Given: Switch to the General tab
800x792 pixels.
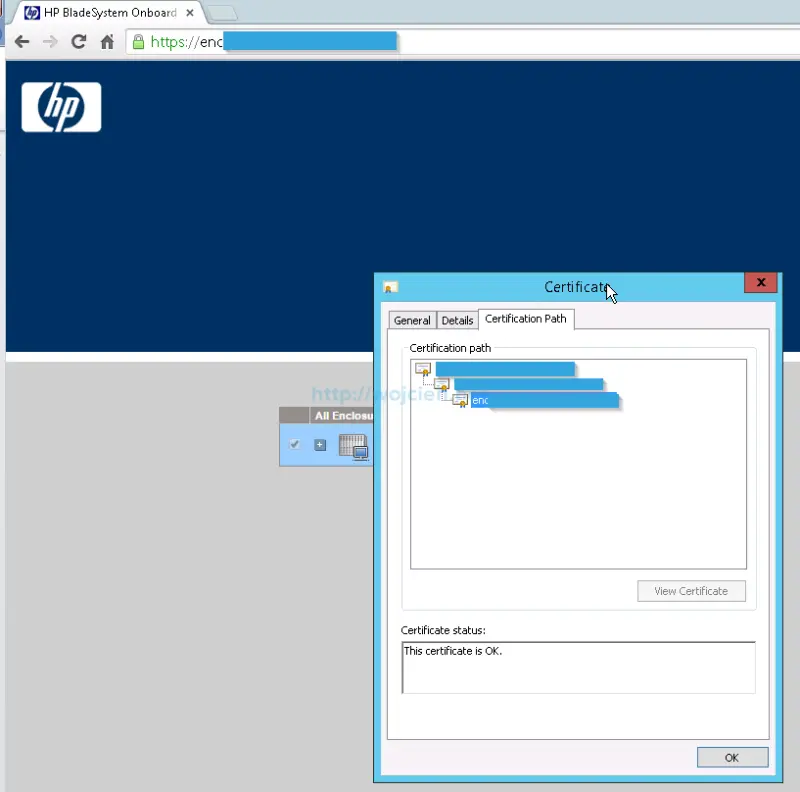Looking at the screenshot, I should point(412,320).
